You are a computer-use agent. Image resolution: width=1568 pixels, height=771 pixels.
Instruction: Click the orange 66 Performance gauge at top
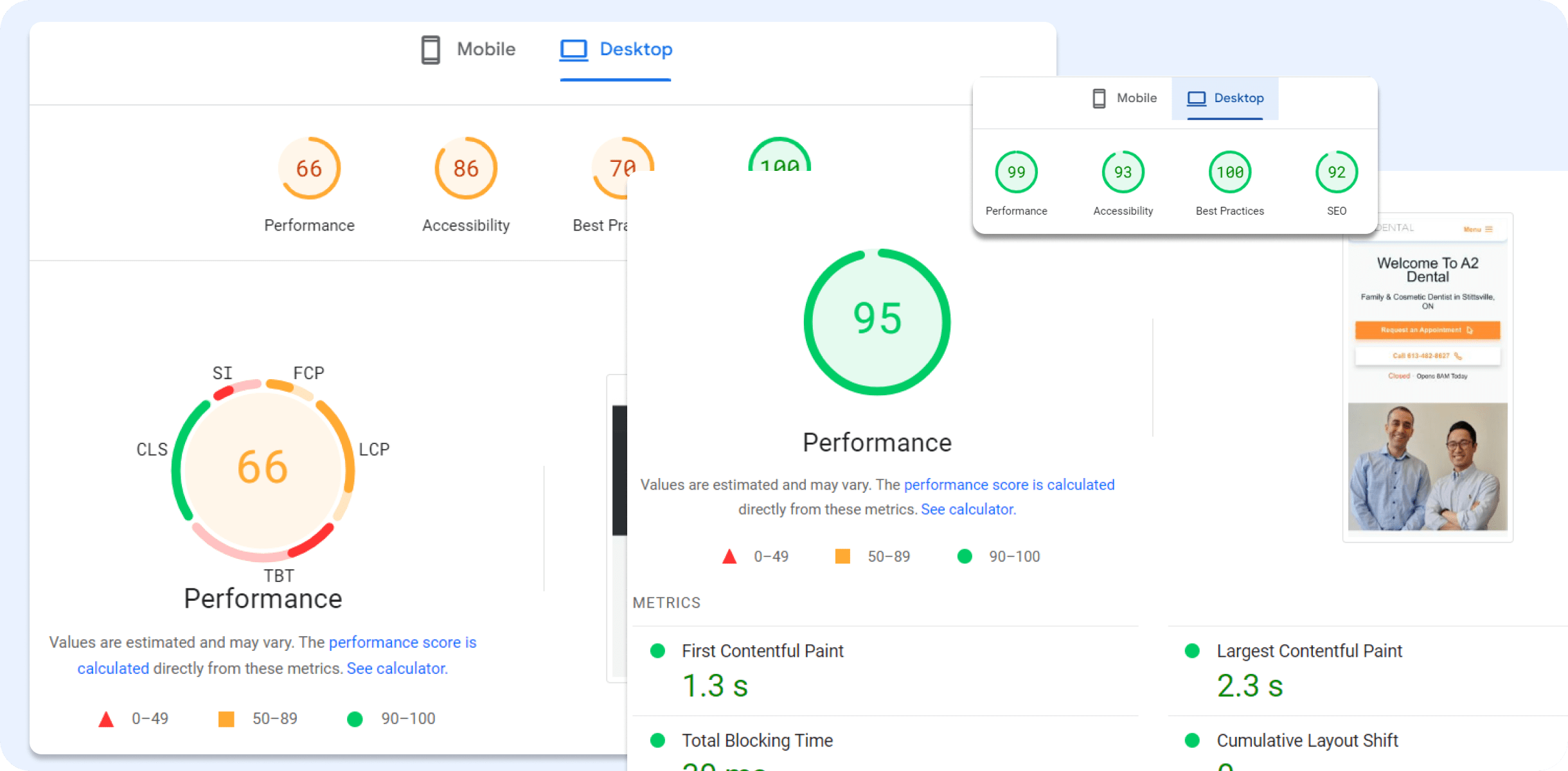[x=309, y=168]
